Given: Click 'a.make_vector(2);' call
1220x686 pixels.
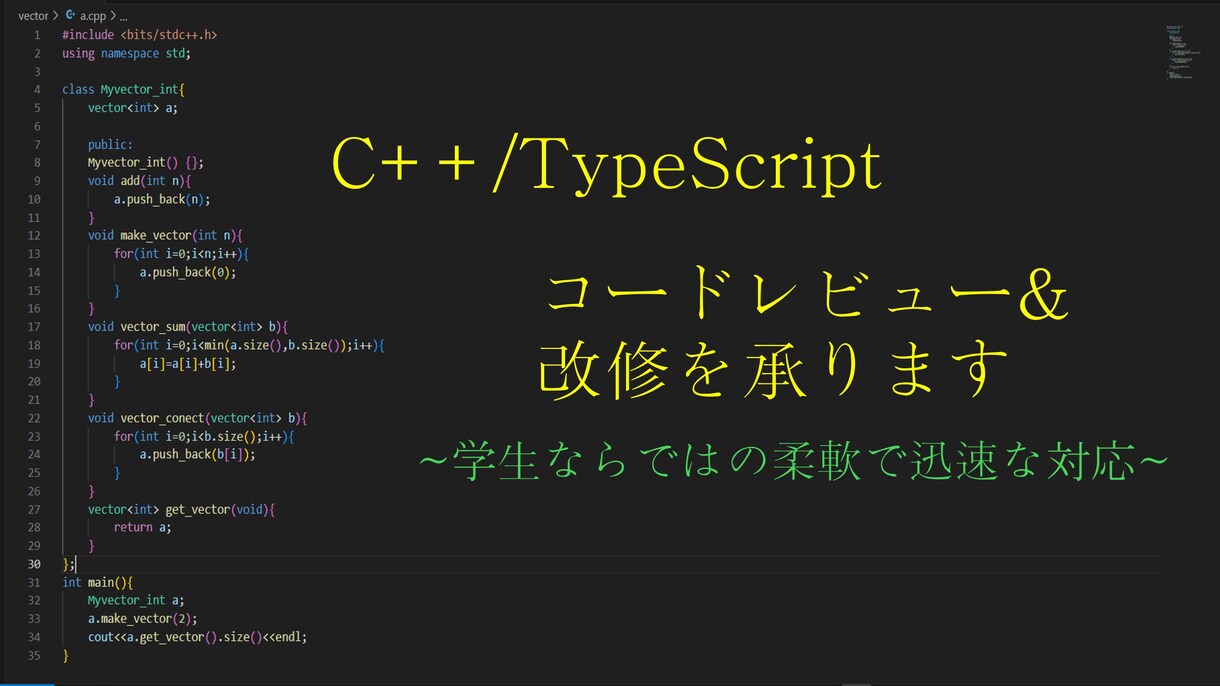Looking at the screenshot, I should pyautogui.click(x=143, y=618).
